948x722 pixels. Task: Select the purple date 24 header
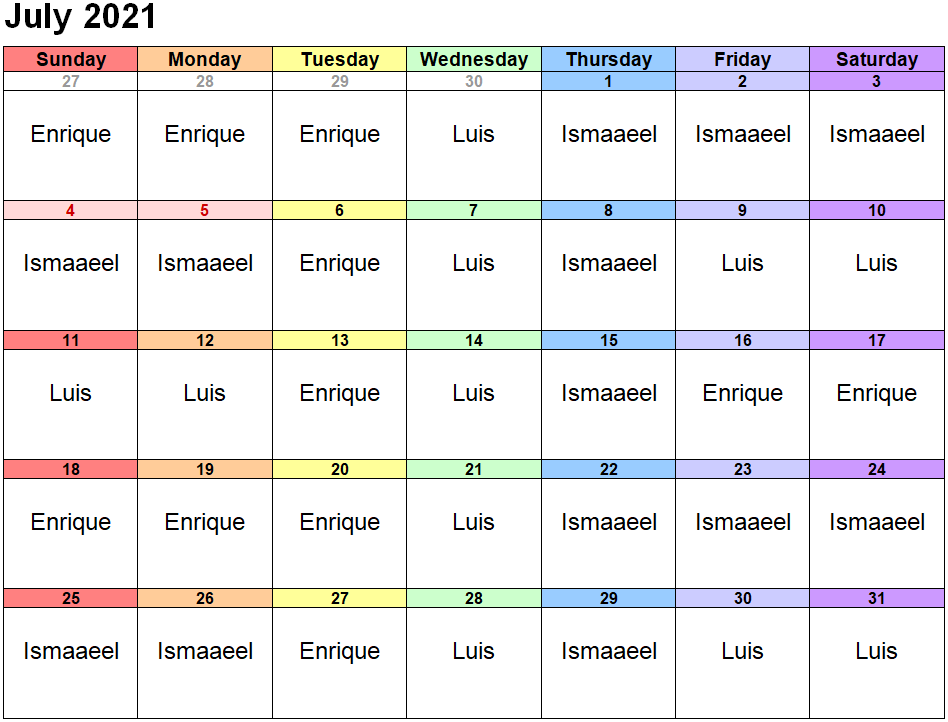coord(876,470)
